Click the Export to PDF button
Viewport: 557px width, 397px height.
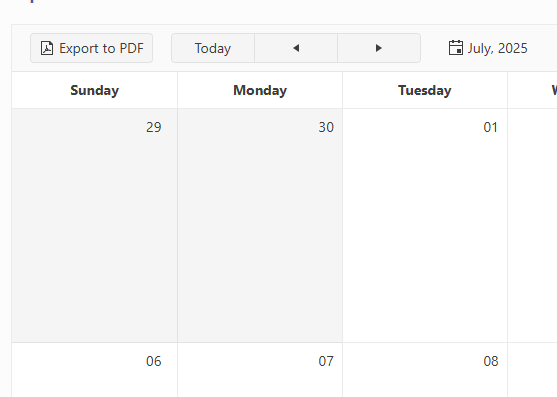[91, 48]
